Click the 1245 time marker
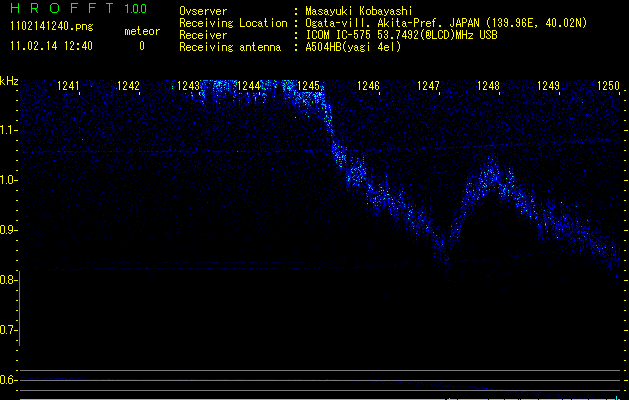This screenshot has height=400, width=629. 308,87
